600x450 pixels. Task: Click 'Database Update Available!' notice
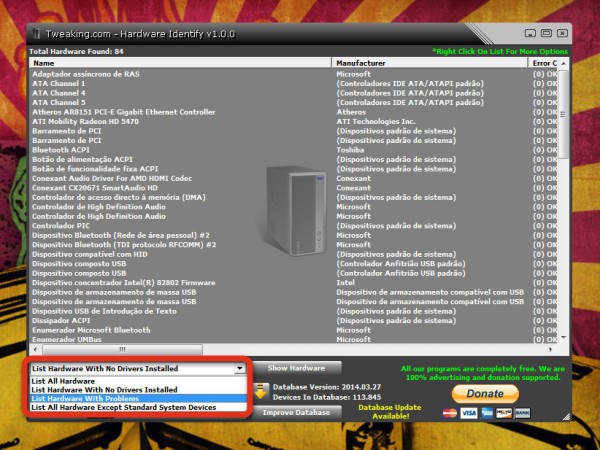(x=390, y=411)
